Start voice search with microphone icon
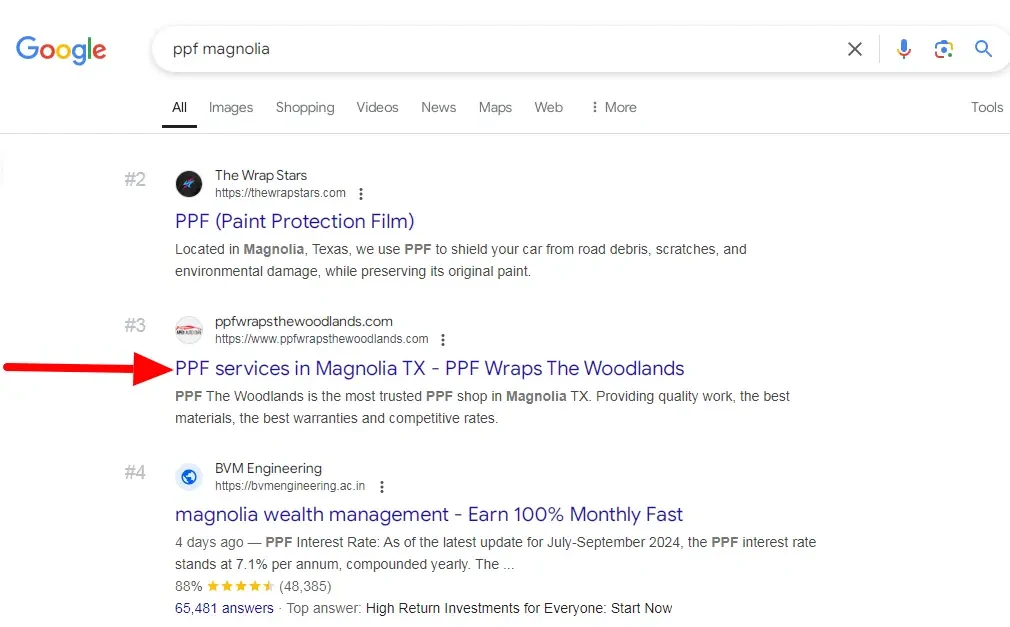The image size is (1010, 627). (904, 49)
